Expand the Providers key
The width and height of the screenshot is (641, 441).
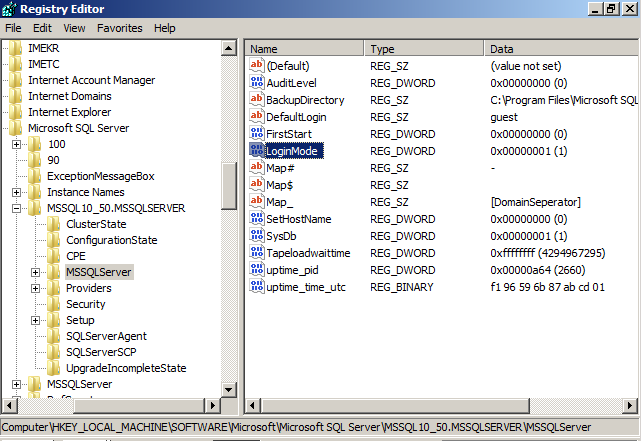[36, 288]
